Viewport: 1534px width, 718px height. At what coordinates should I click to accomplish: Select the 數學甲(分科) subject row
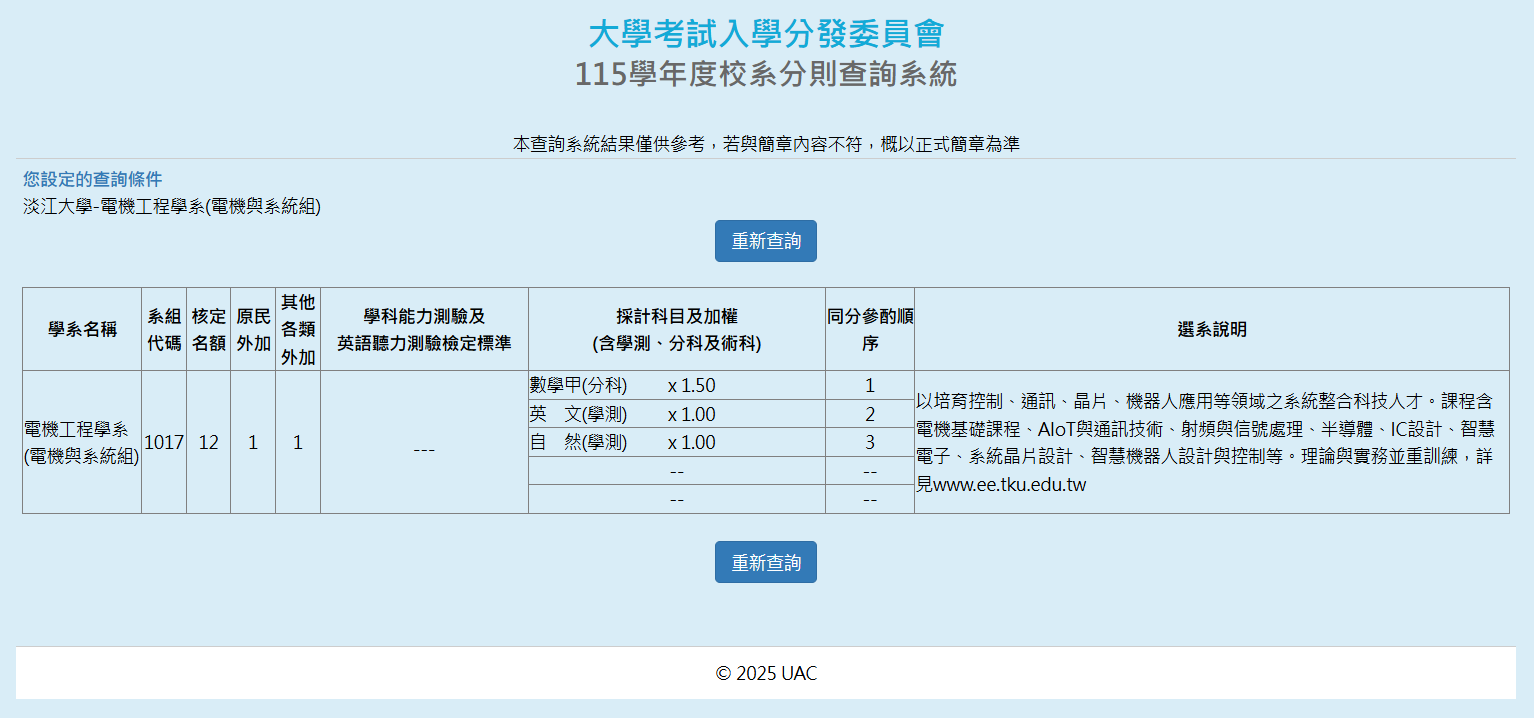(x=623, y=386)
